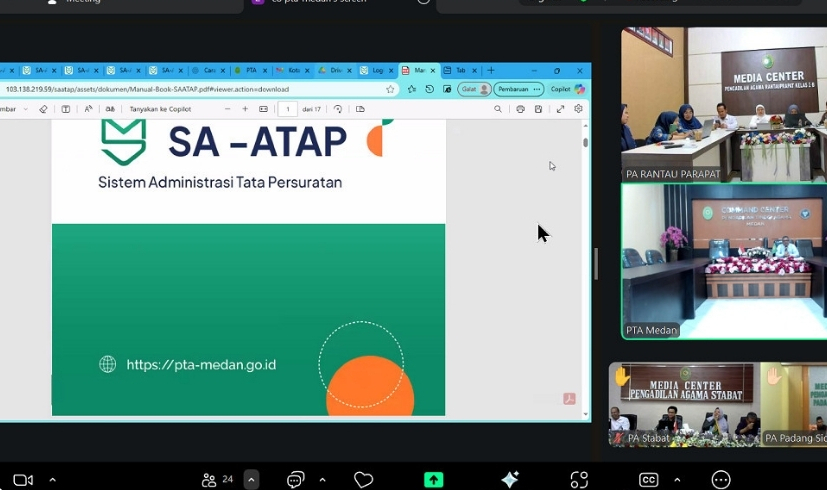Expand the highlight color dropdown arrow
This screenshot has height=490, width=827.
[x=25, y=109]
